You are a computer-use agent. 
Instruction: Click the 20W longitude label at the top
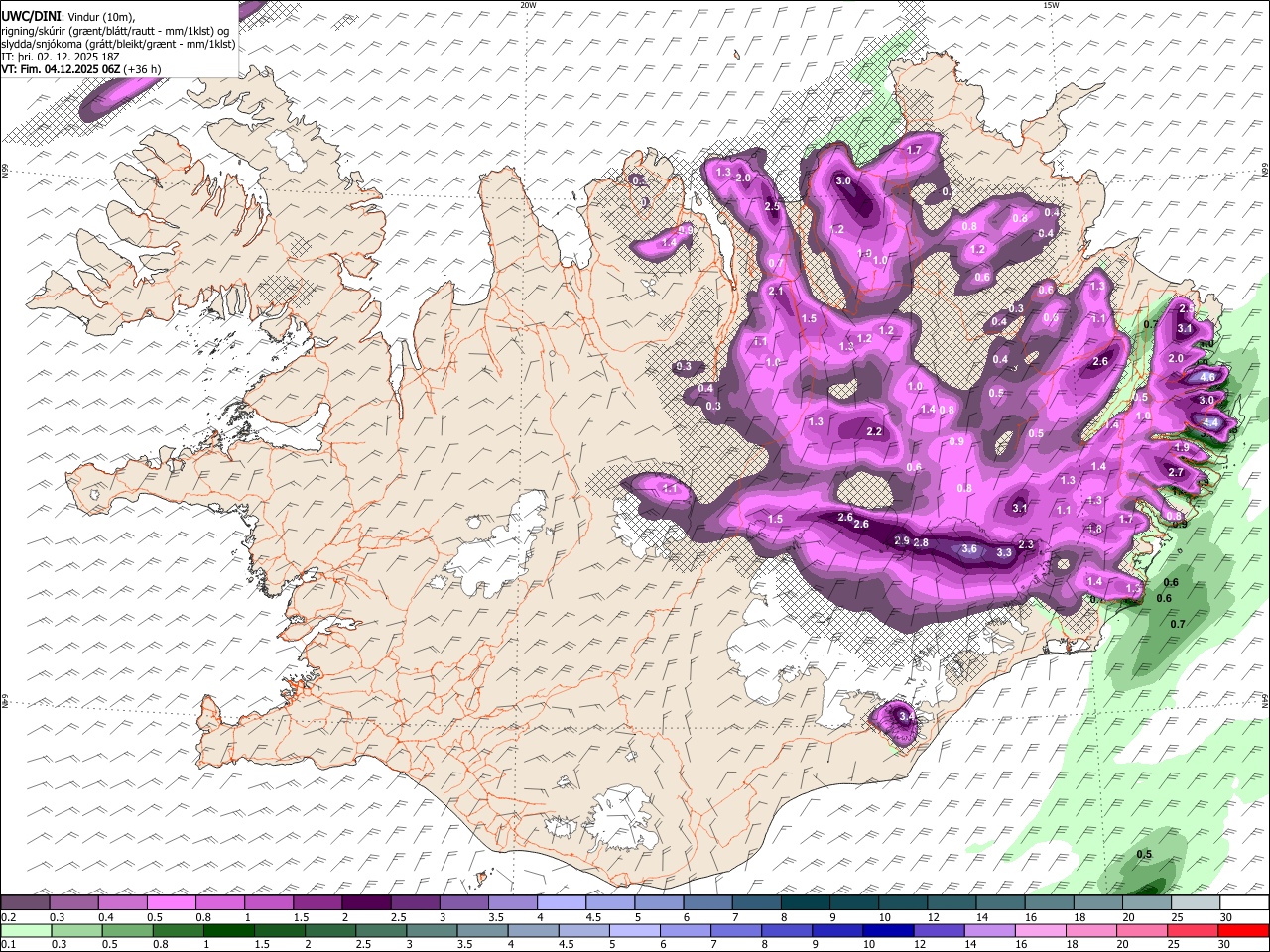pyautogui.click(x=528, y=5)
